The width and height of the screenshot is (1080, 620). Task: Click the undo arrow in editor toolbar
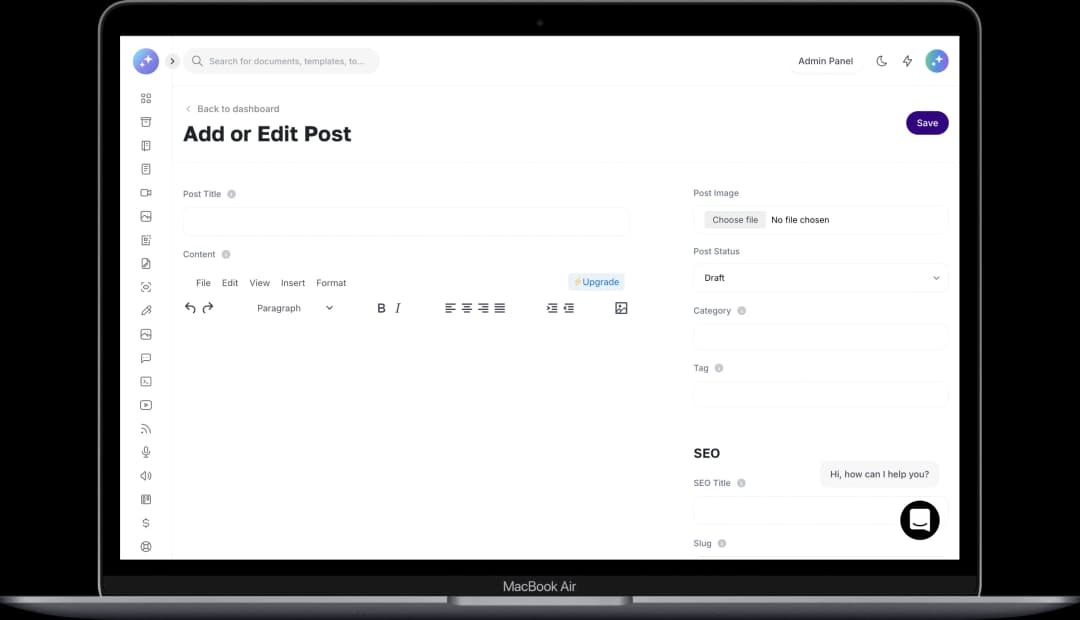pyautogui.click(x=190, y=308)
